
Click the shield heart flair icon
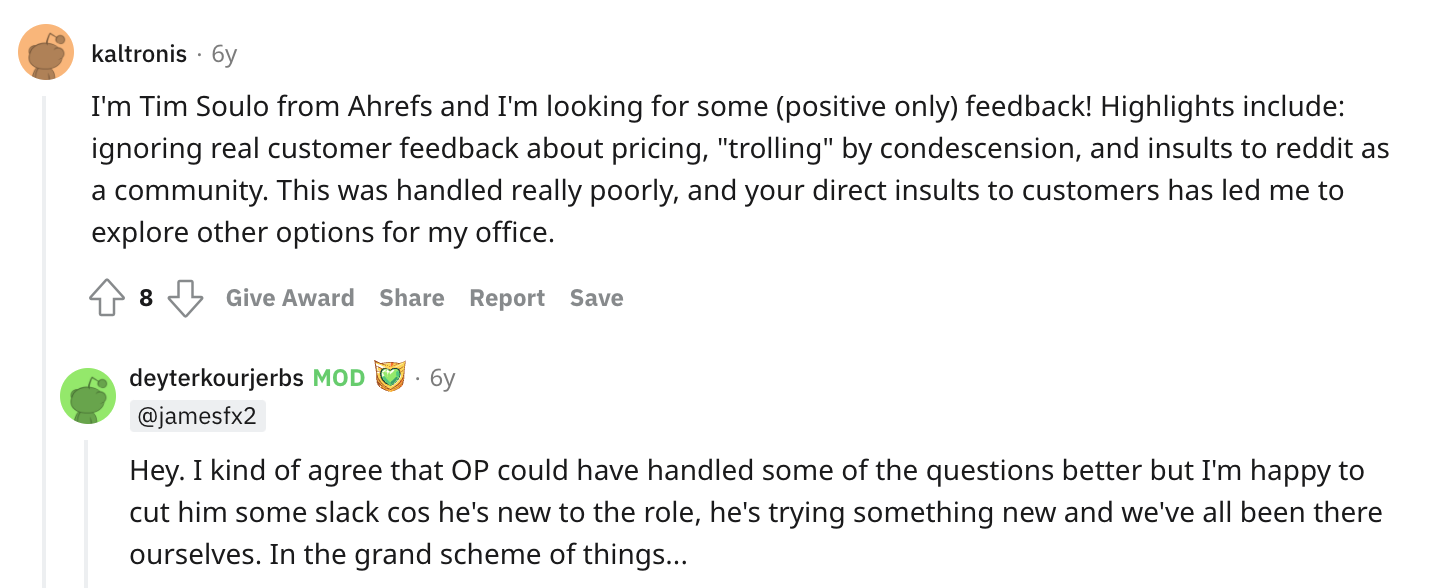click(389, 377)
